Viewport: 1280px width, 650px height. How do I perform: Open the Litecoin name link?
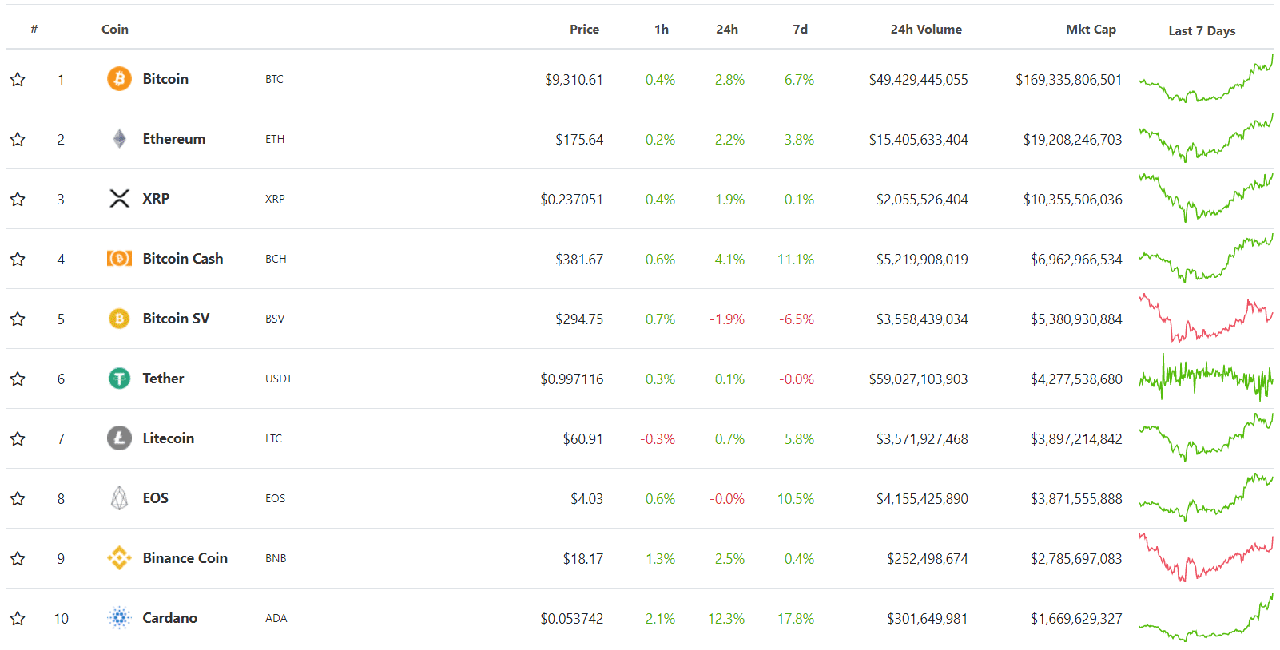[x=168, y=439]
